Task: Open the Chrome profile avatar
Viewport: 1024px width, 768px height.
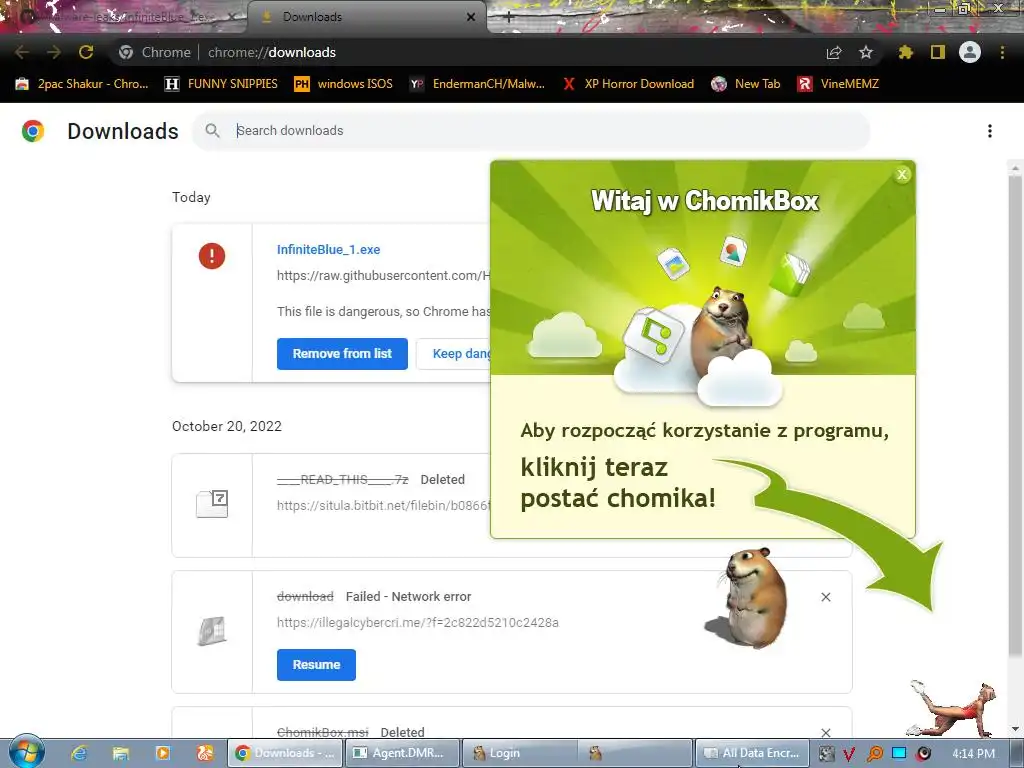Action: point(970,52)
